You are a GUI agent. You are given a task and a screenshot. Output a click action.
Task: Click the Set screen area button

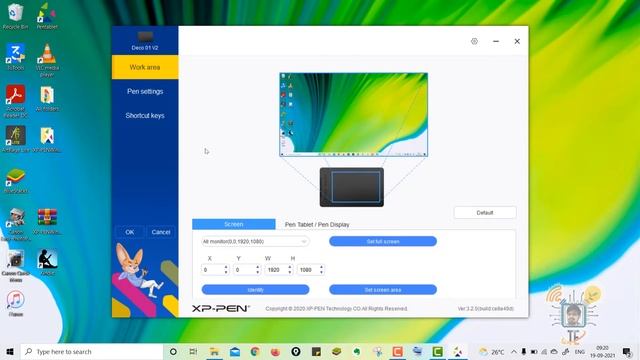[383, 290]
